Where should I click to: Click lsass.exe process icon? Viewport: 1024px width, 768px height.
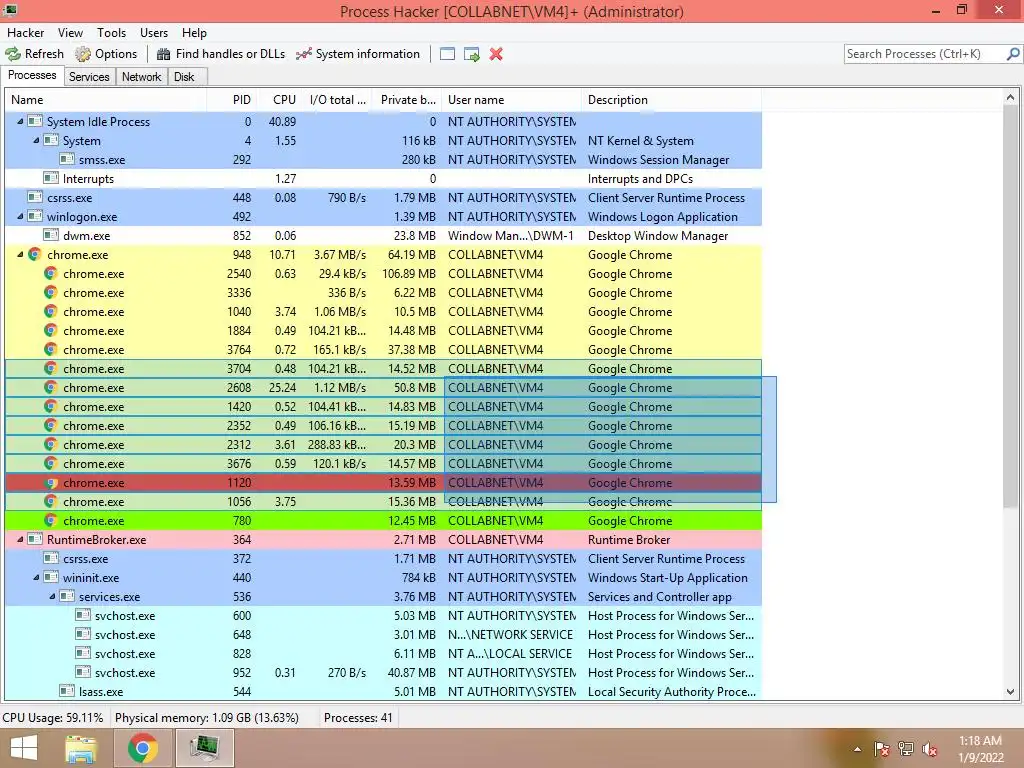click(67, 691)
